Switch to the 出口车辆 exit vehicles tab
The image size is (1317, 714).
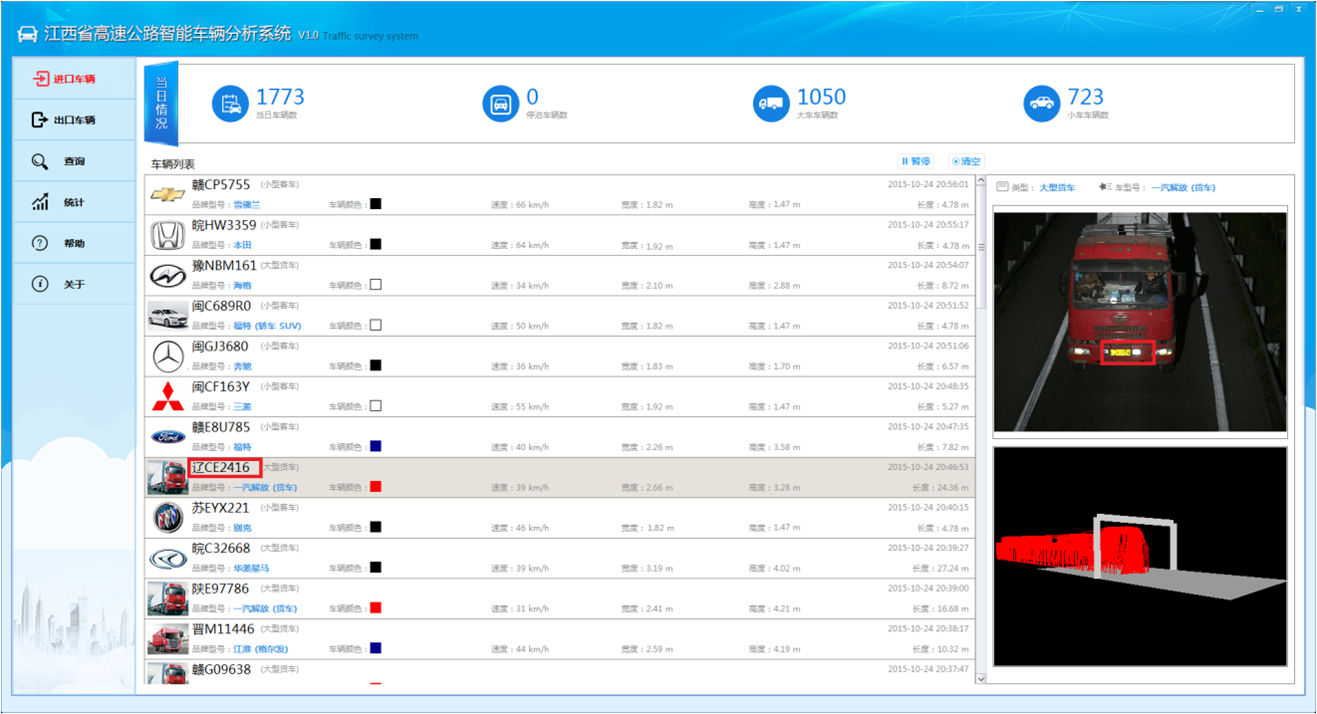(75, 120)
